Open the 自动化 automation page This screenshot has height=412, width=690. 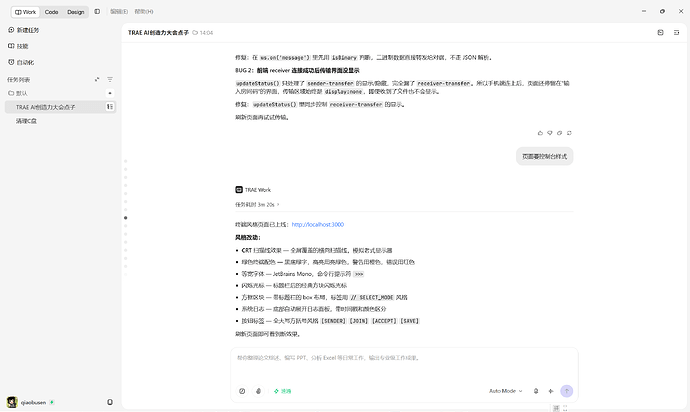point(21,62)
